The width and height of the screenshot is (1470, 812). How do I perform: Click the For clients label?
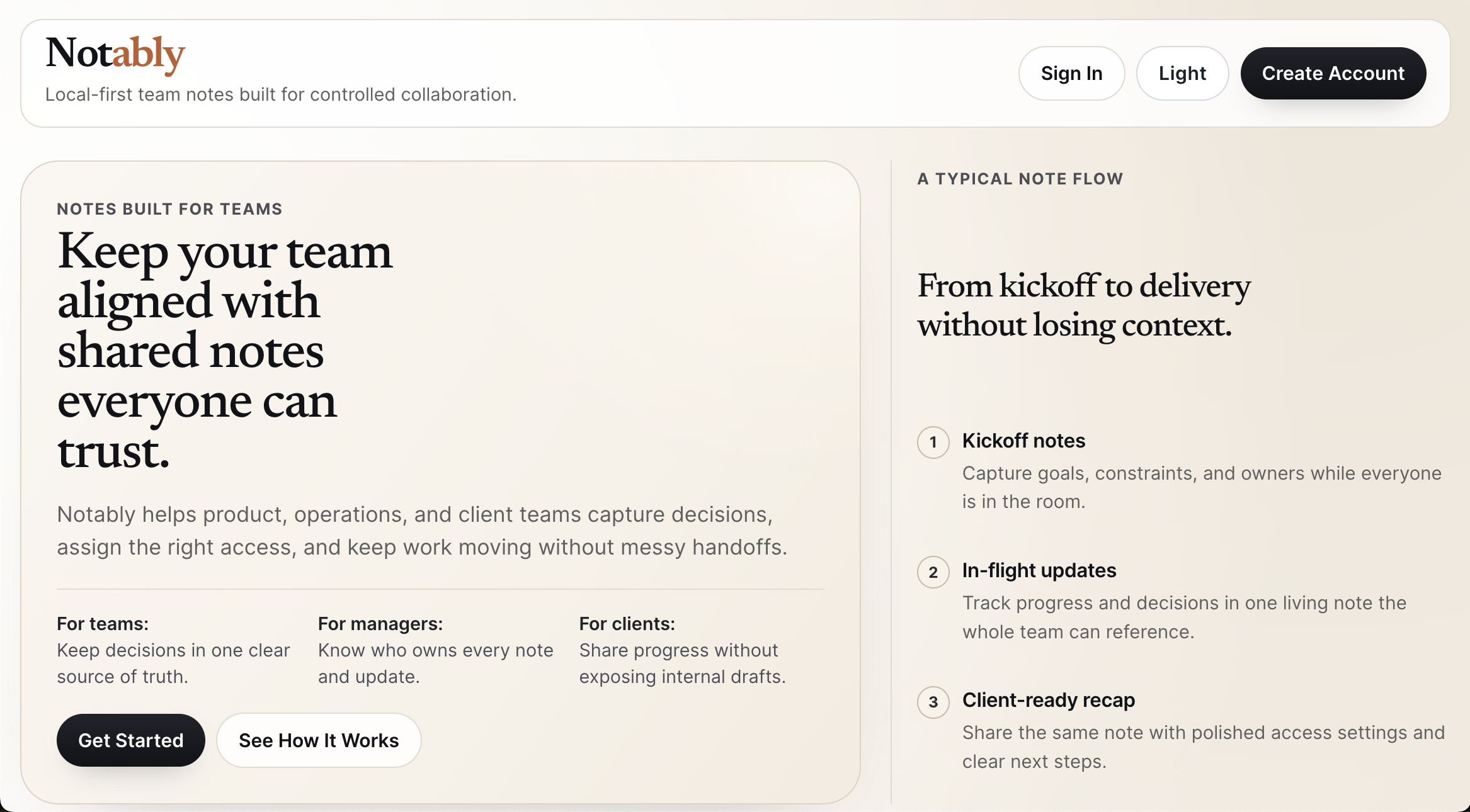[627, 624]
